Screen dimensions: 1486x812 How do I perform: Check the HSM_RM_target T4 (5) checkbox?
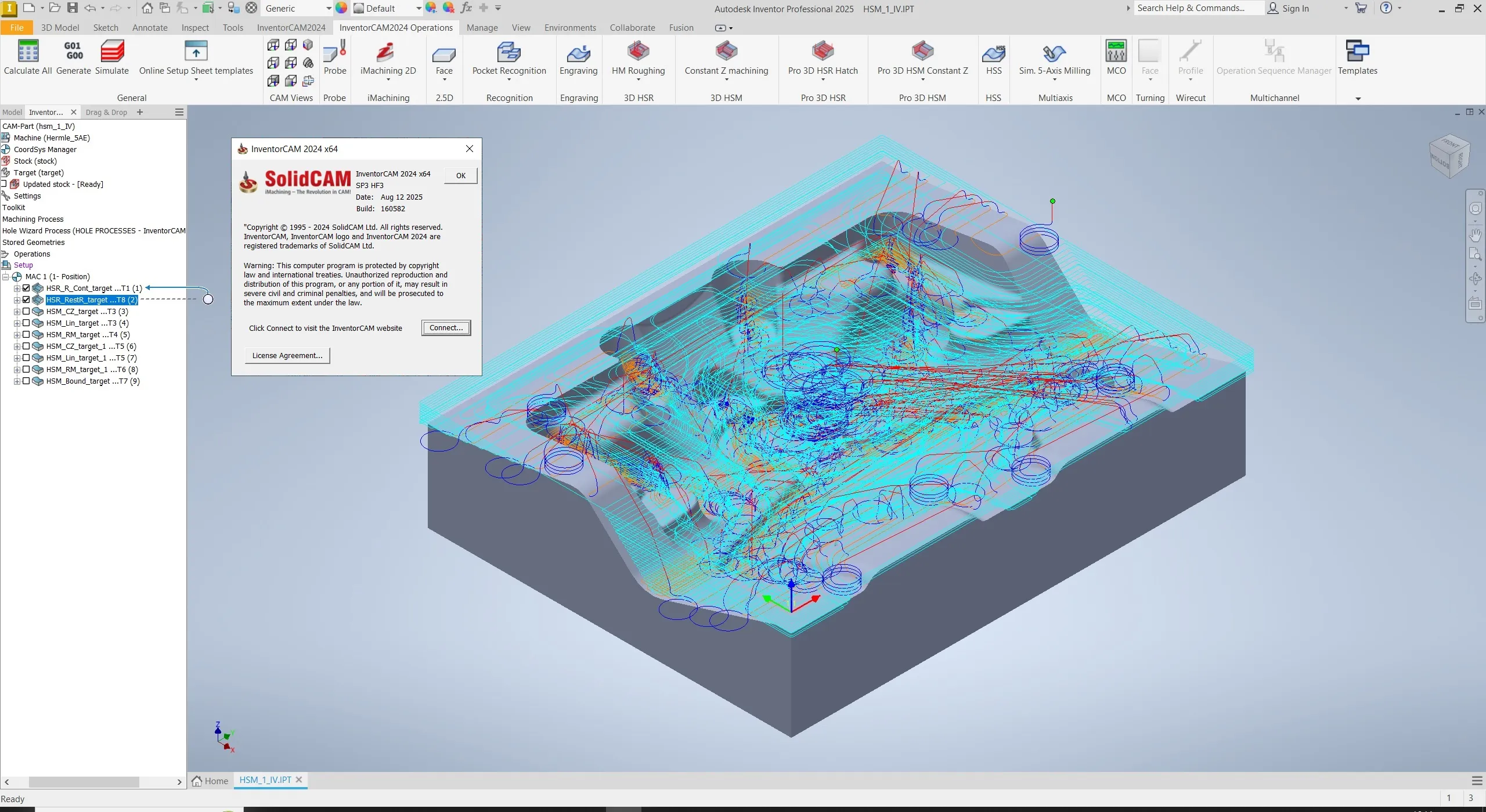tap(26, 334)
